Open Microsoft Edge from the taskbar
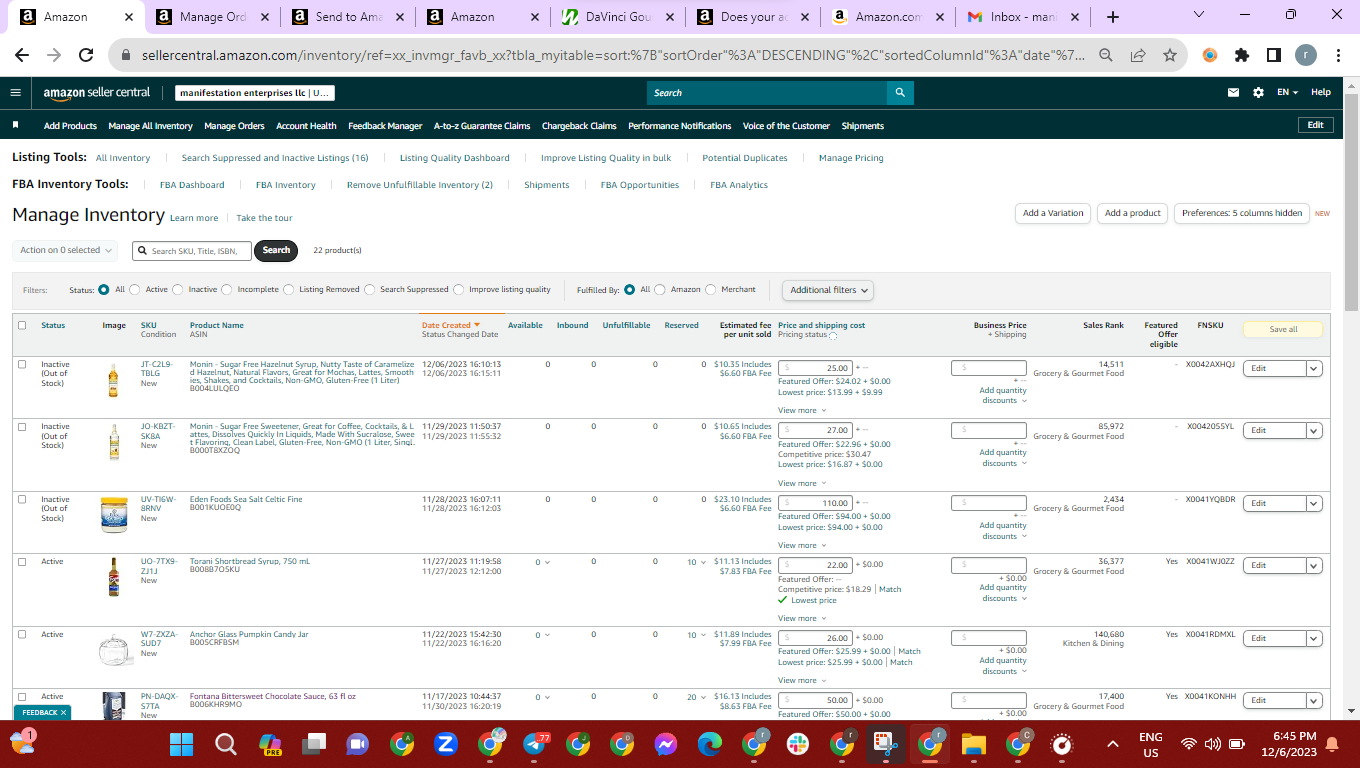The image size is (1360, 768). click(710, 744)
